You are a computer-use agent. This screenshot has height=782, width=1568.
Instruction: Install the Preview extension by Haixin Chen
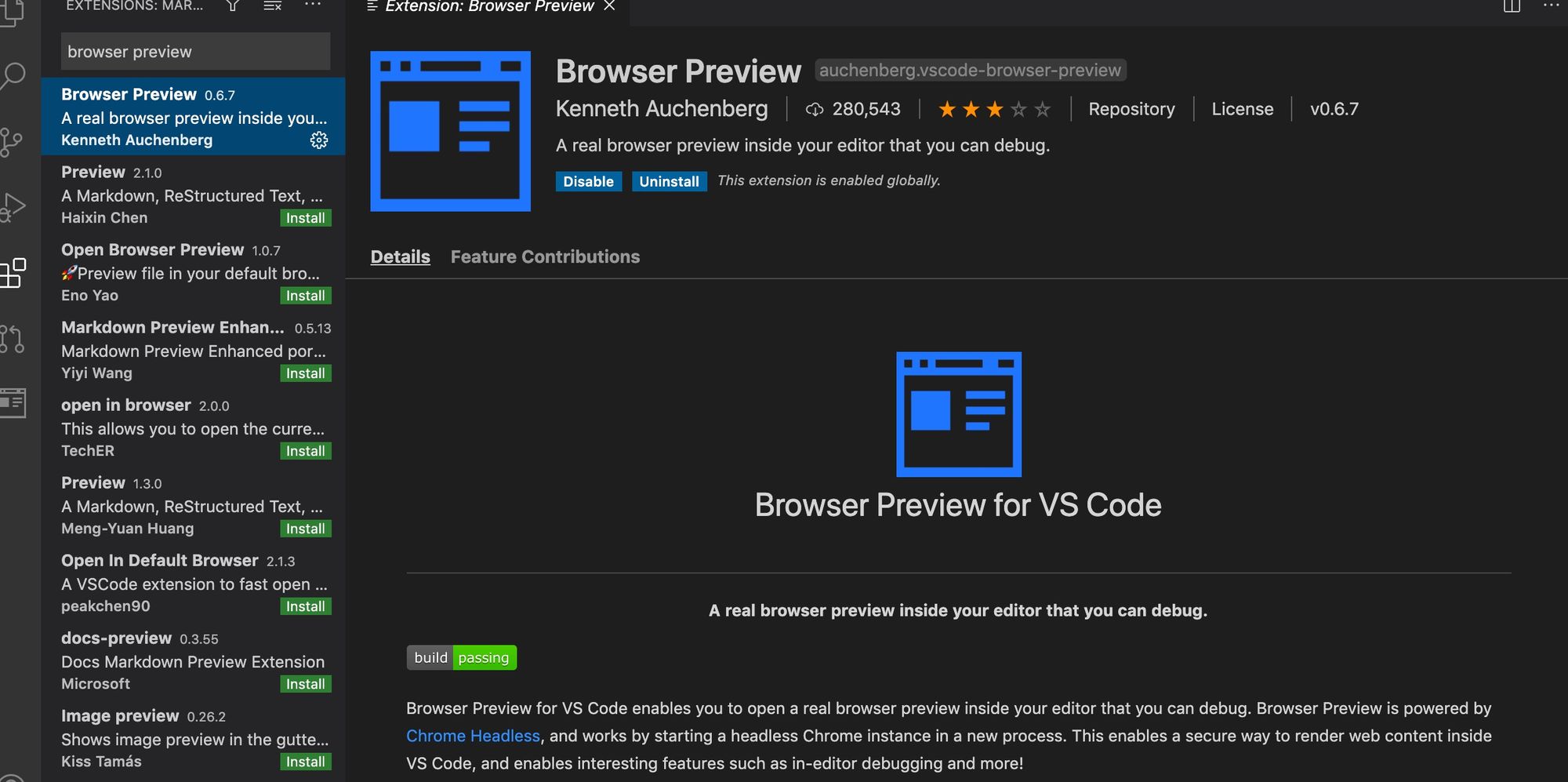(306, 218)
